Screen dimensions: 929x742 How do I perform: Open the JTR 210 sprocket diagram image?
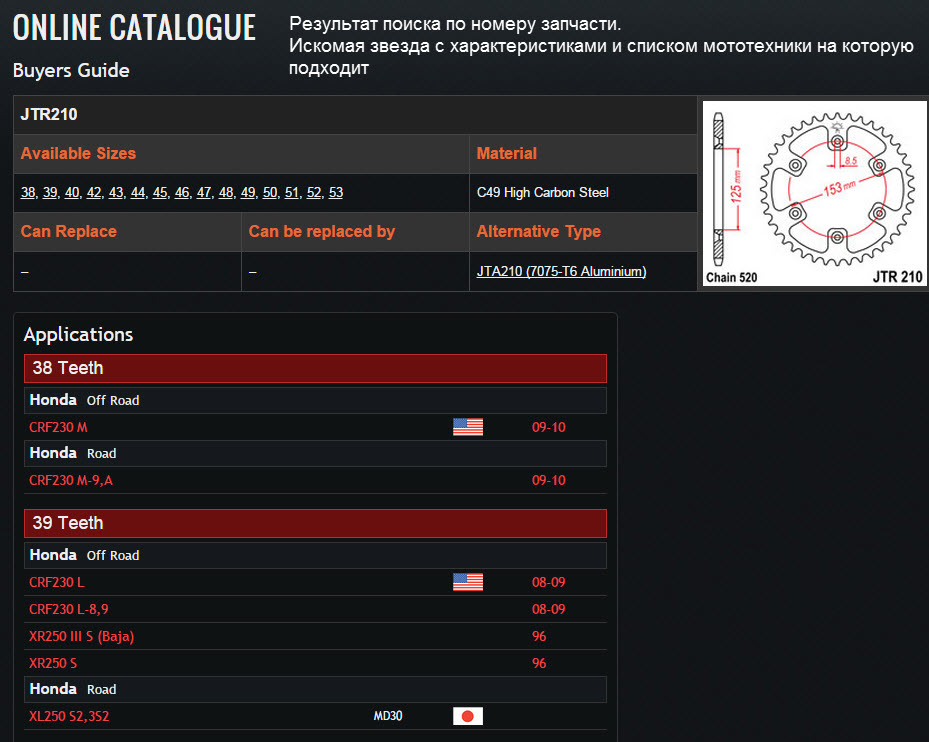(x=814, y=193)
